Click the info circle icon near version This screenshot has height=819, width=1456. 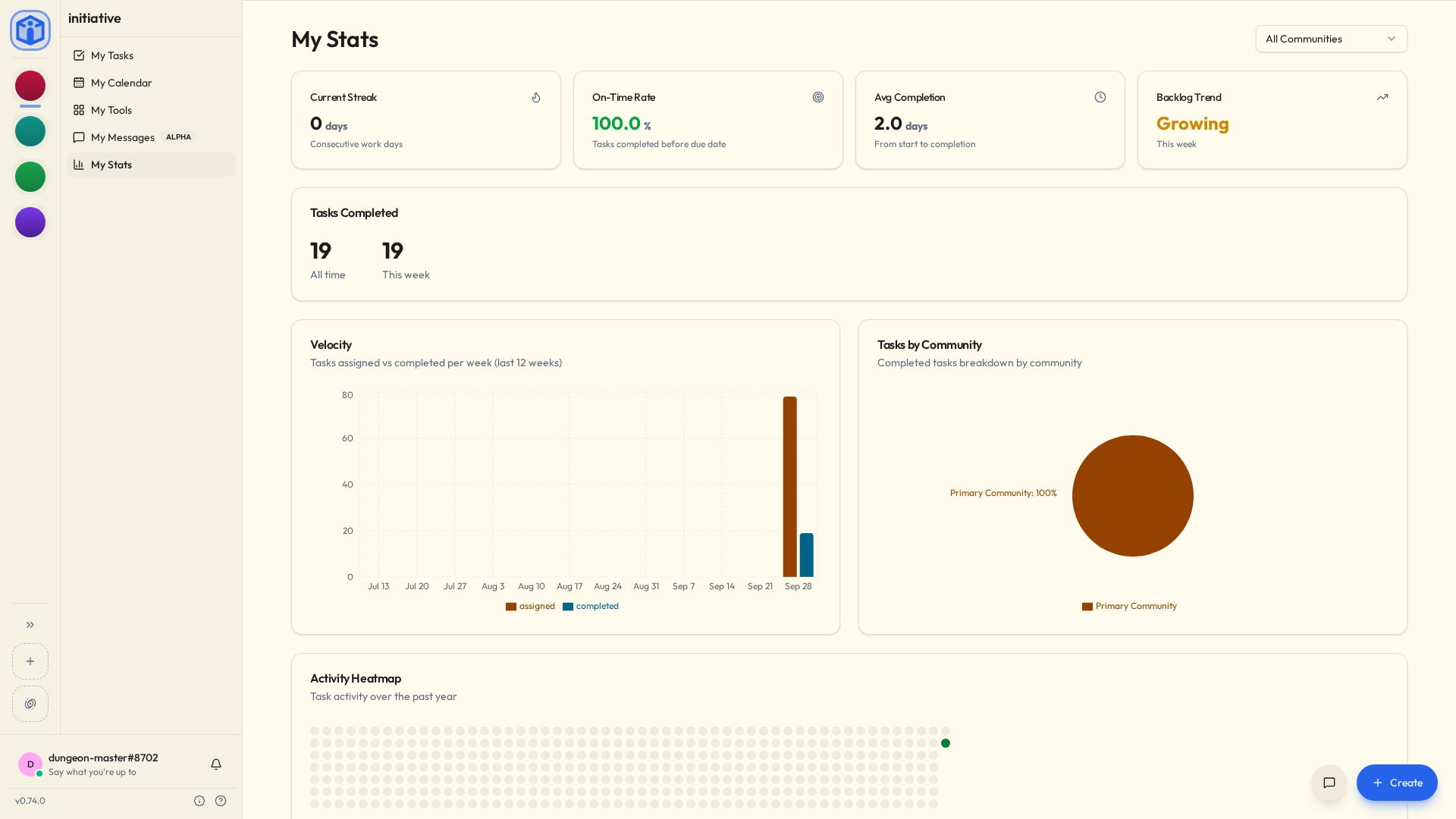(199, 801)
